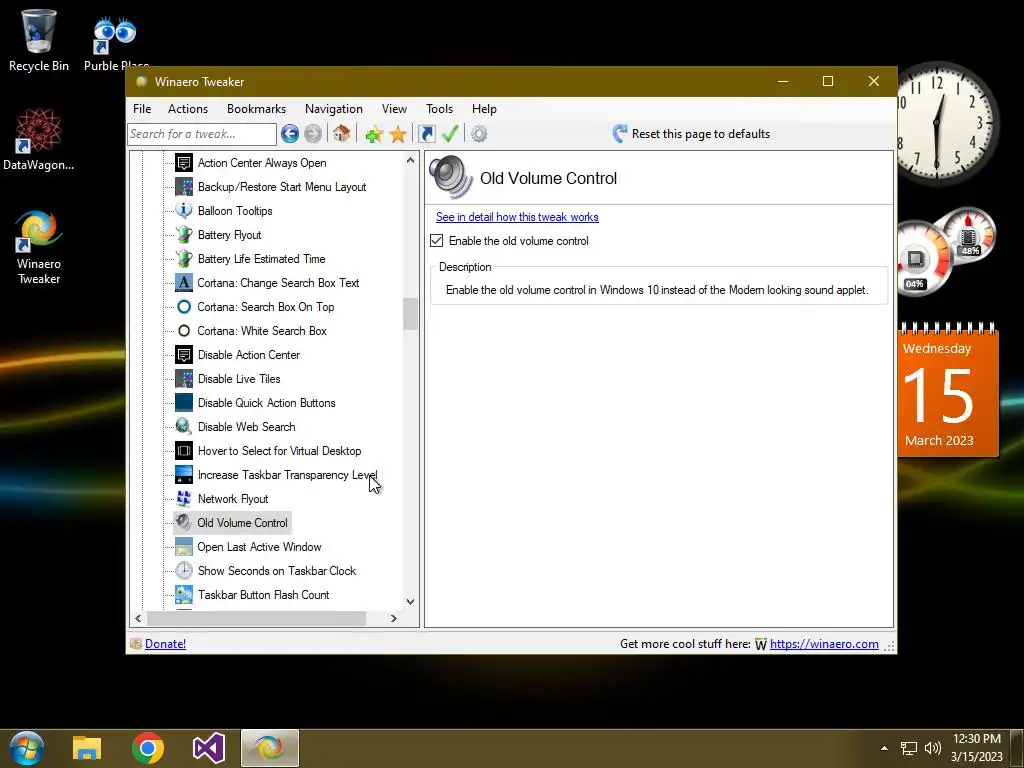1024x768 pixels.
Task: Launch Google Chrome from the taskbar
Action: point(148,748)
